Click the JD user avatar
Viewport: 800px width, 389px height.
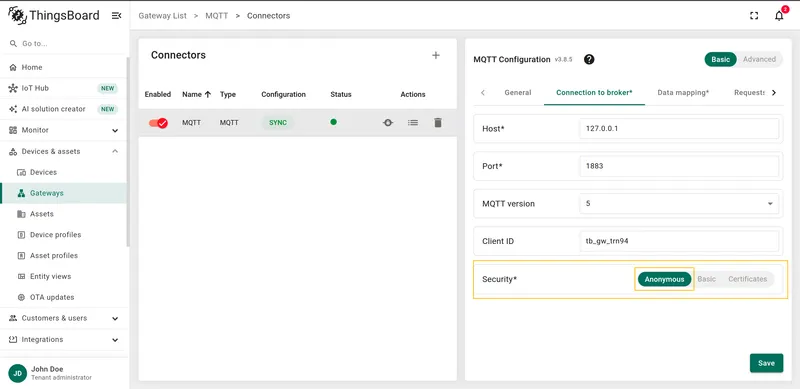[18, 373]
